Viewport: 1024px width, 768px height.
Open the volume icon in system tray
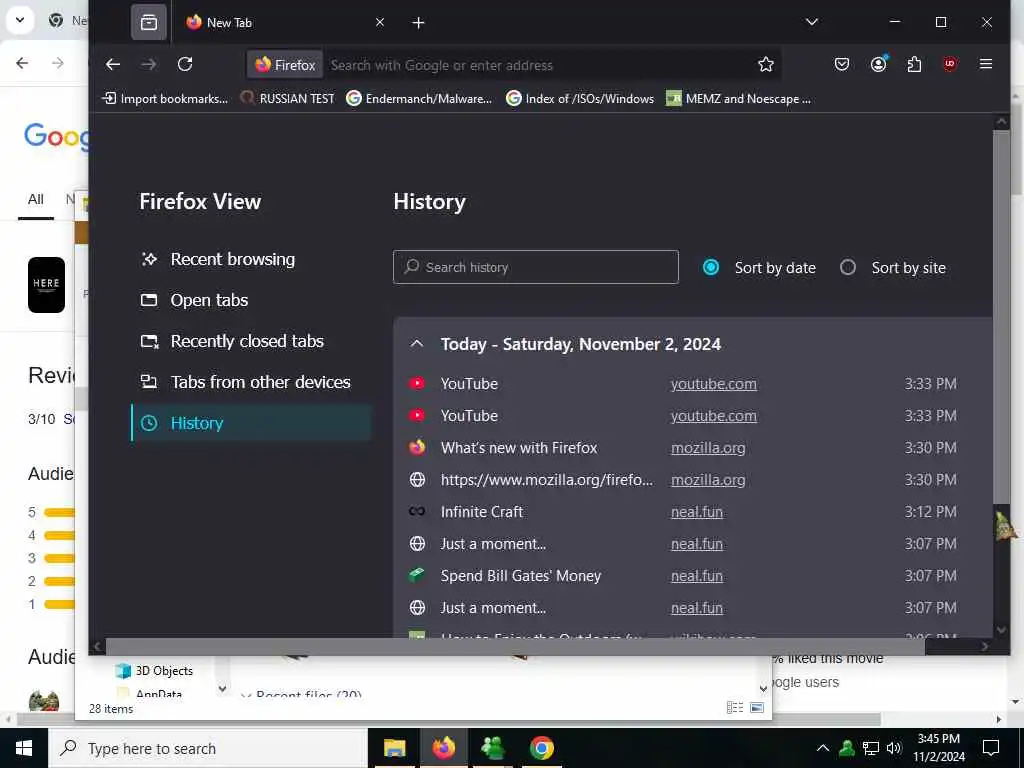[x=894, y=748]
